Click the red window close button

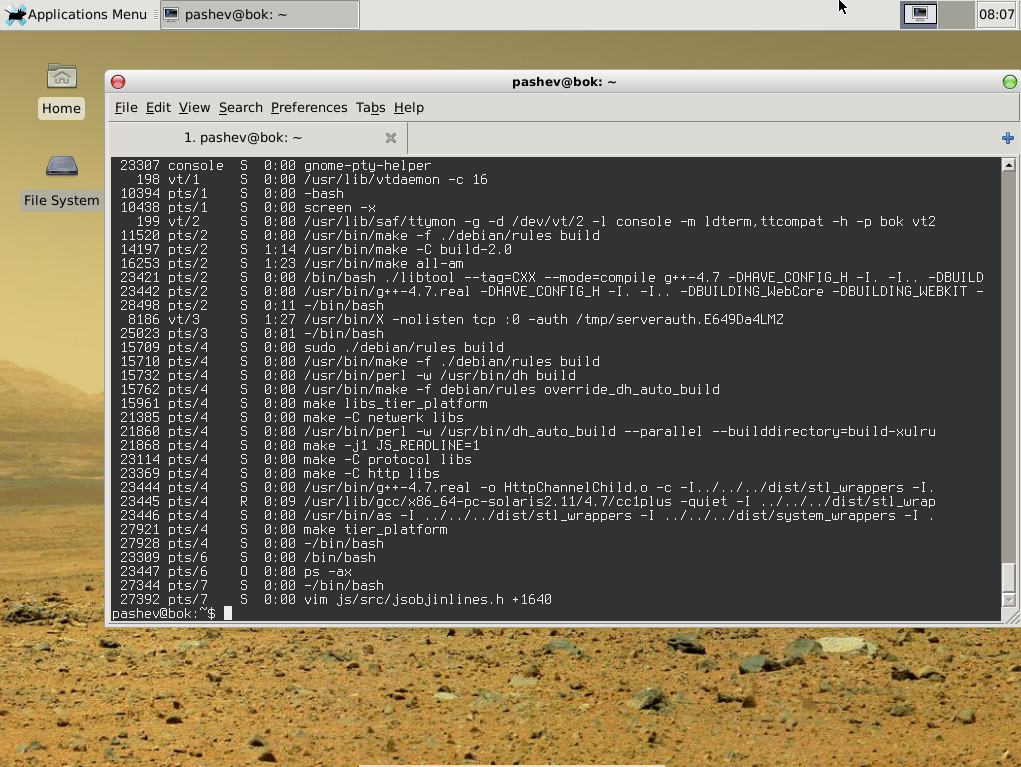click(118, 82)
